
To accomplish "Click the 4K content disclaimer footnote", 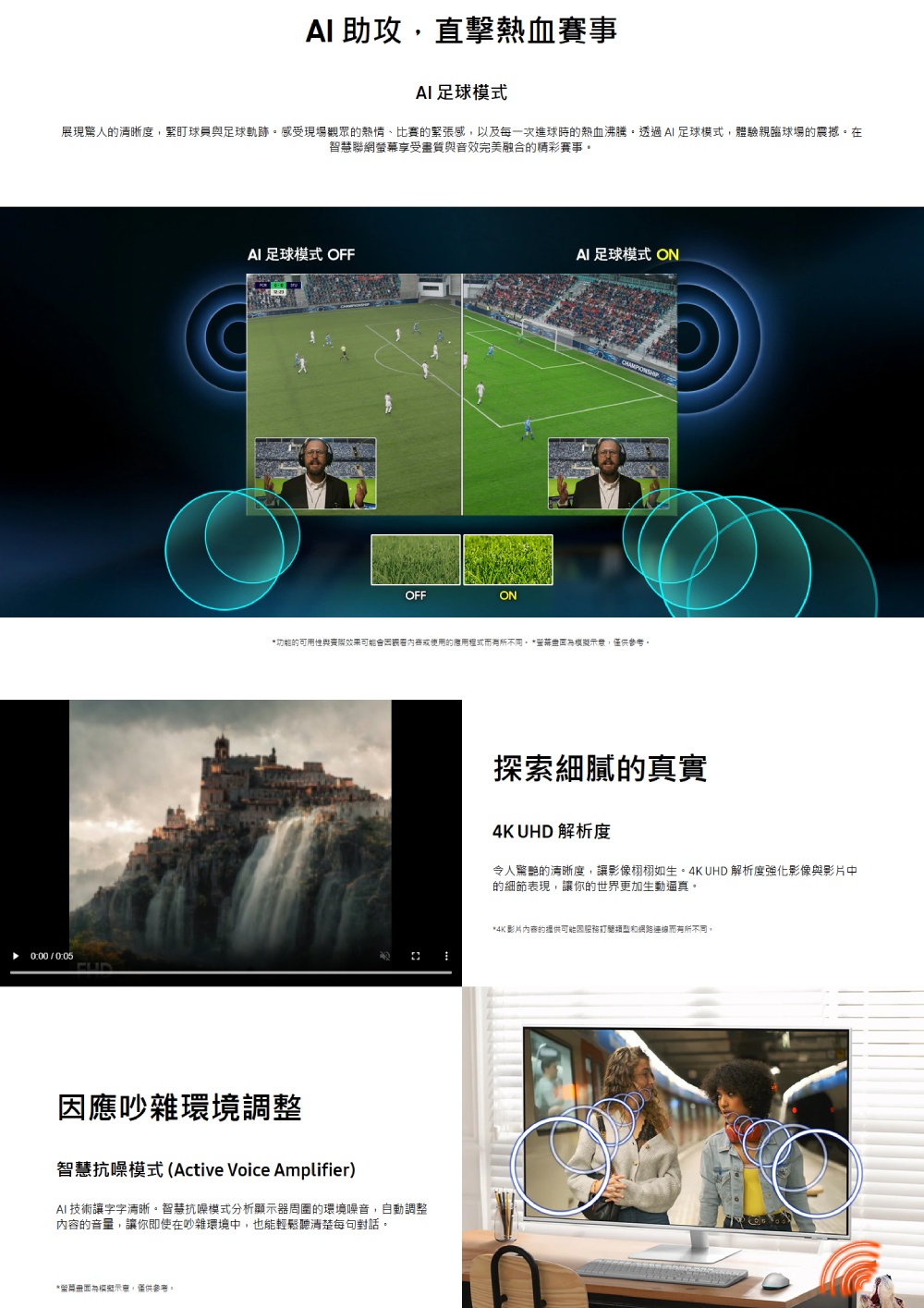I will click(x=602, y=929).
